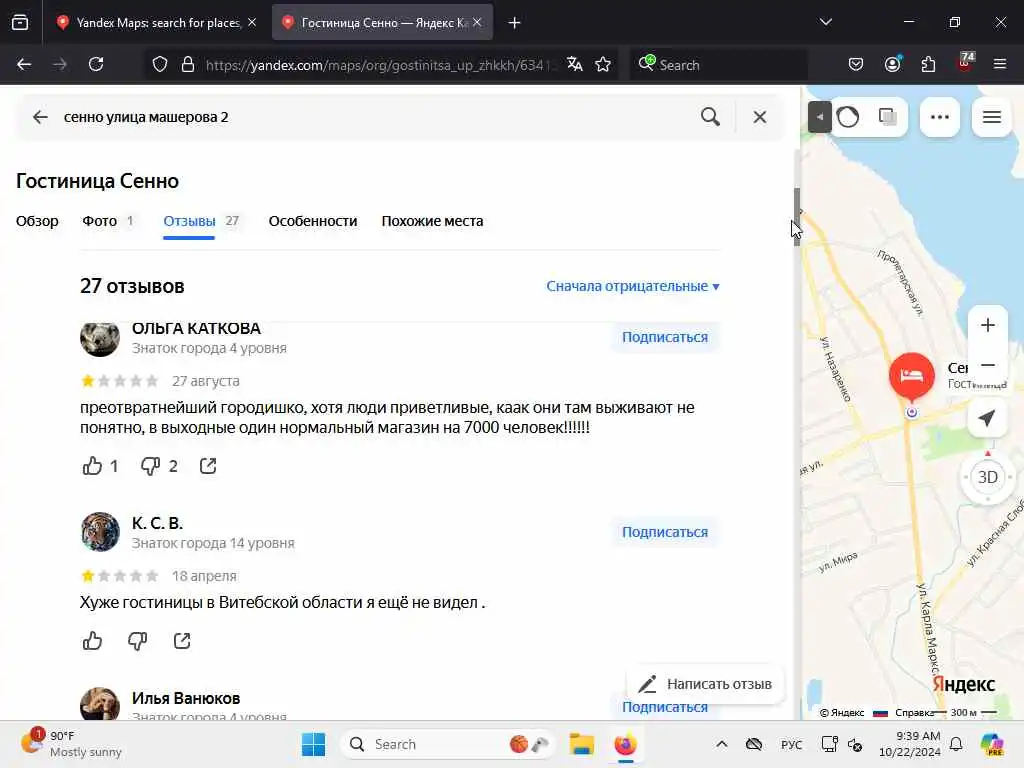
Task: Share the К. С. В. review
Action: tap(182, 641)
